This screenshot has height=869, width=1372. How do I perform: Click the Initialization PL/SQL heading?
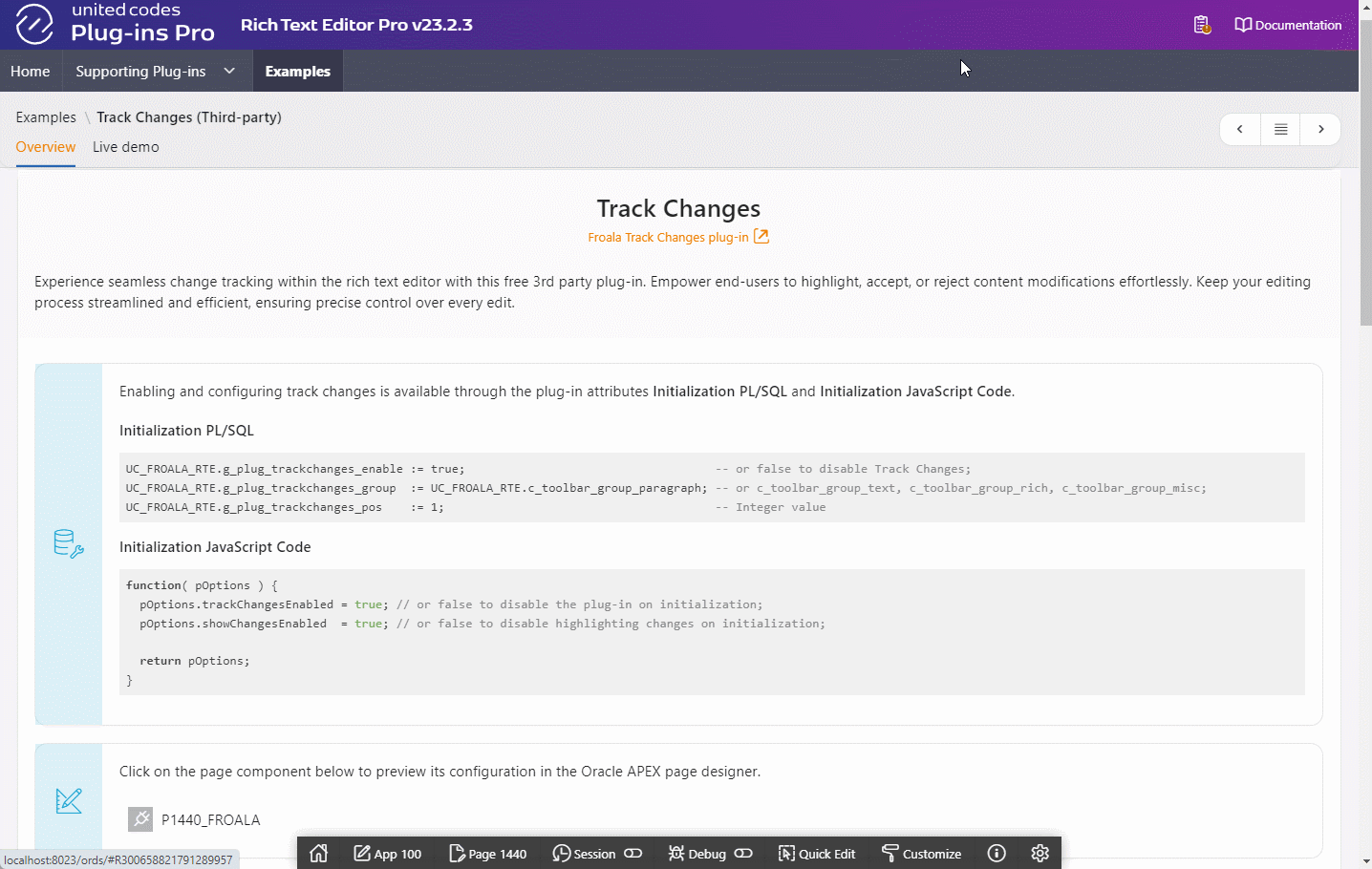tap(186, 431)
